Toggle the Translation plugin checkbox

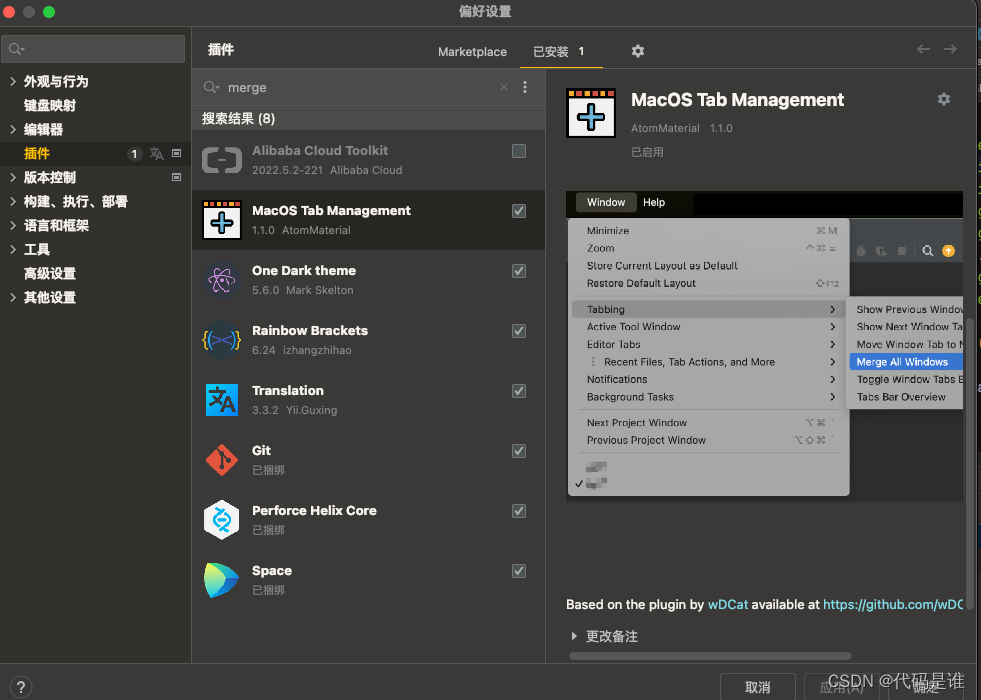(x=519, y=391)
